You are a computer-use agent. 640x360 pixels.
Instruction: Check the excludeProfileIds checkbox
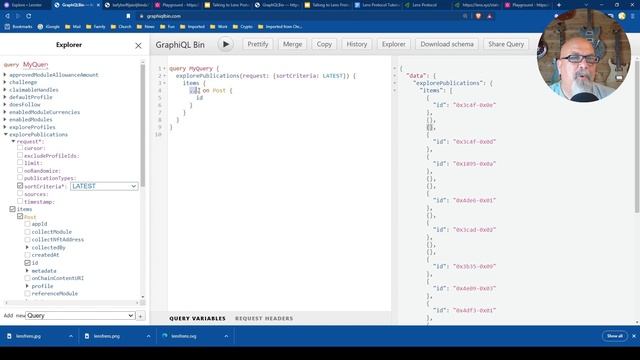[x=20, y=156]
